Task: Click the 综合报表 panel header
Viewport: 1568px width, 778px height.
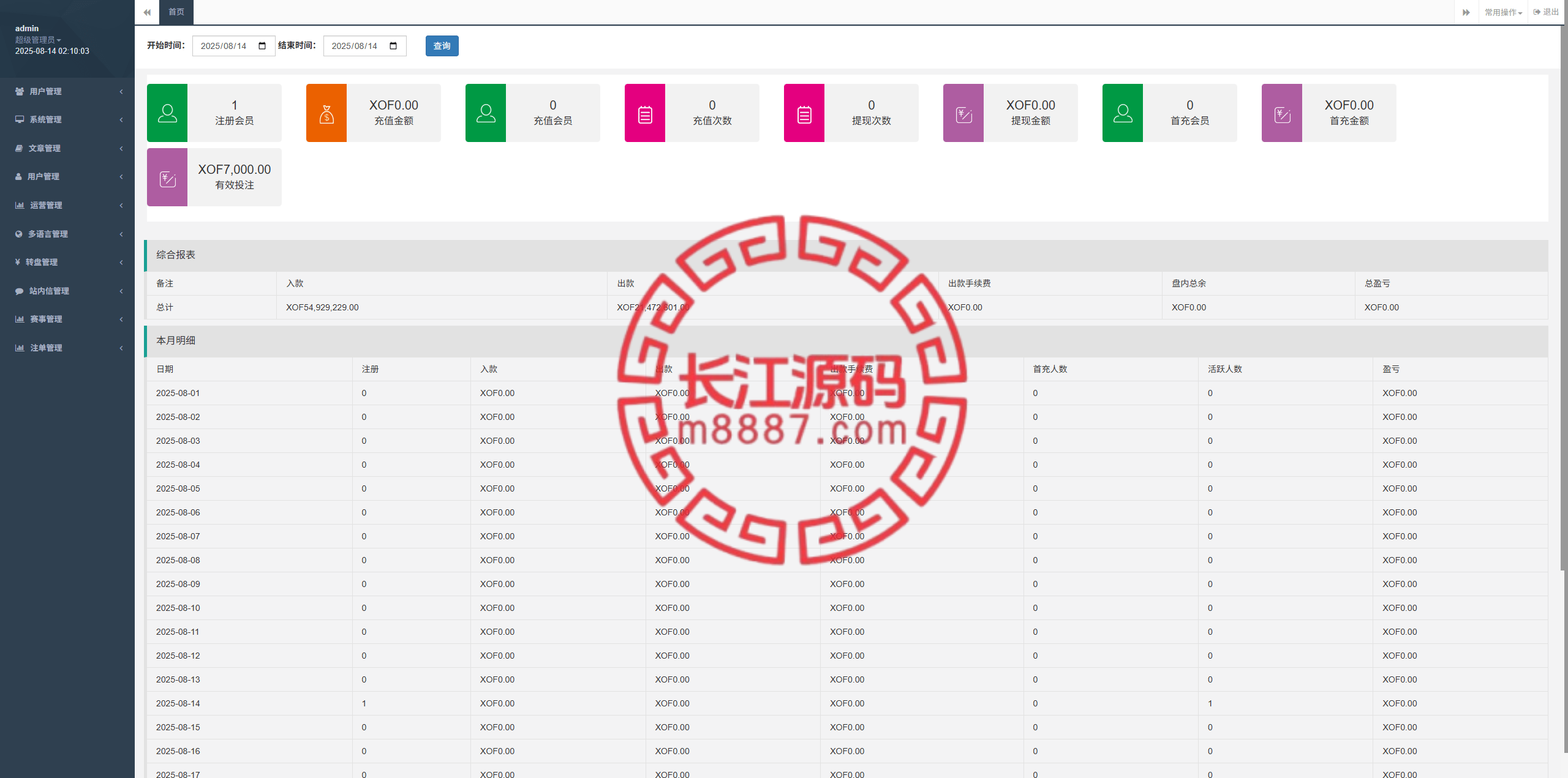Action: (x=846, y=255)
